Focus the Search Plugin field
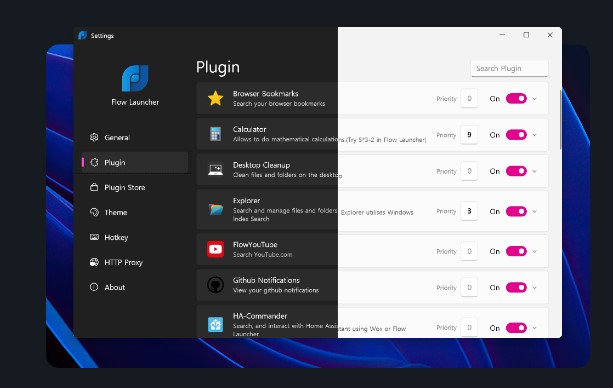 click(x=509, y=68)
